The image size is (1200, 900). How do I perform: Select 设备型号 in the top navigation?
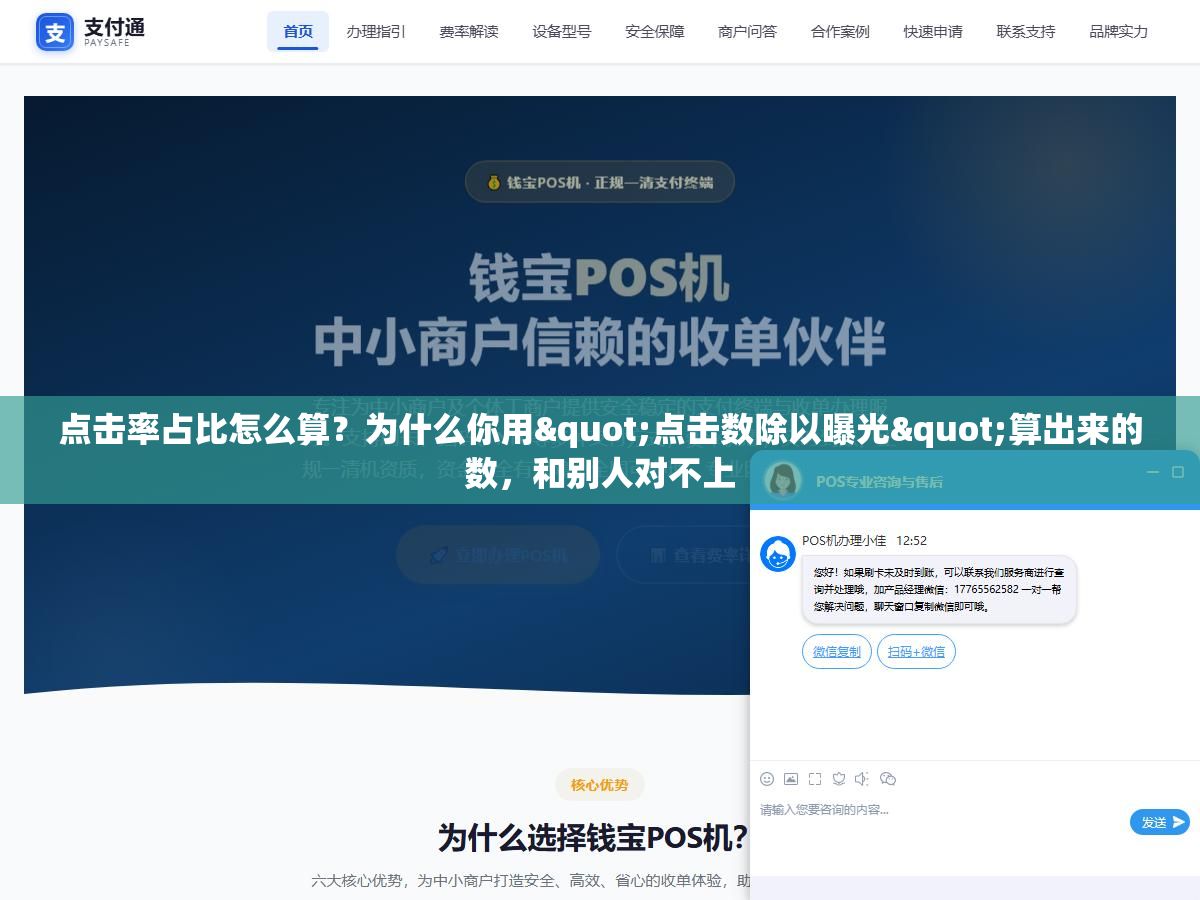tap(562, 32)
